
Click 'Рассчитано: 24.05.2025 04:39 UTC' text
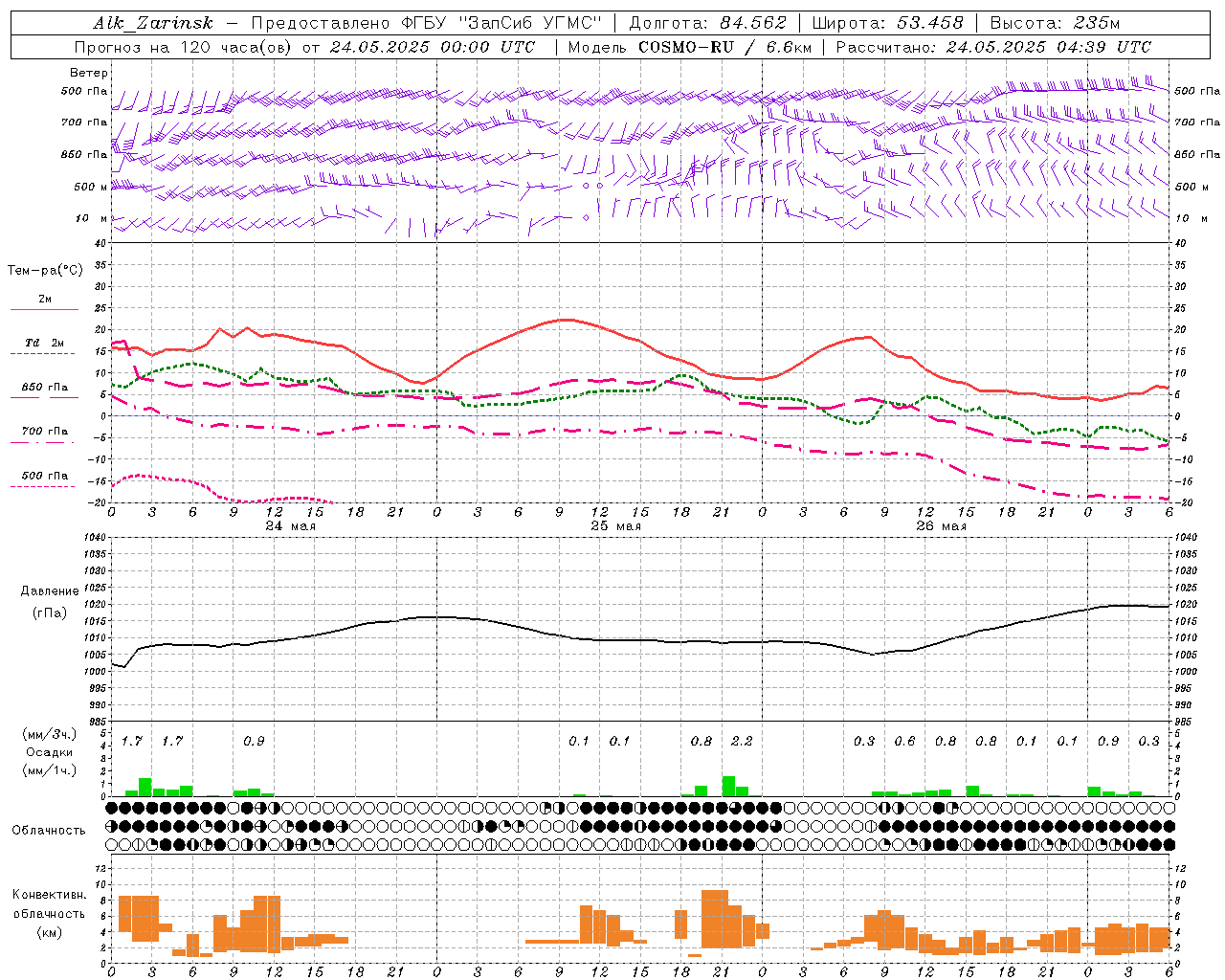993,47
